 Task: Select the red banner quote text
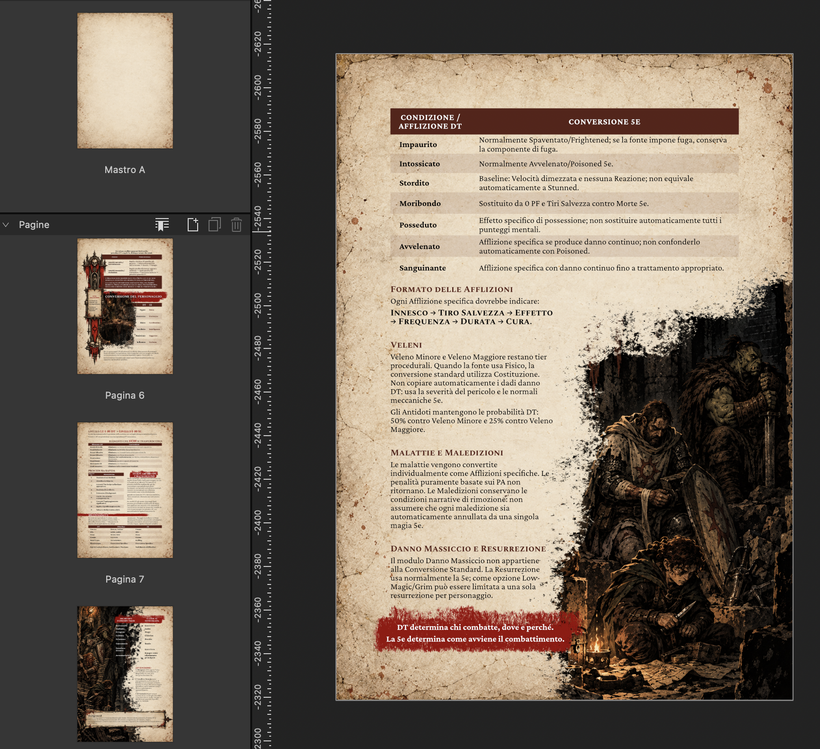[x=475, y=633]
